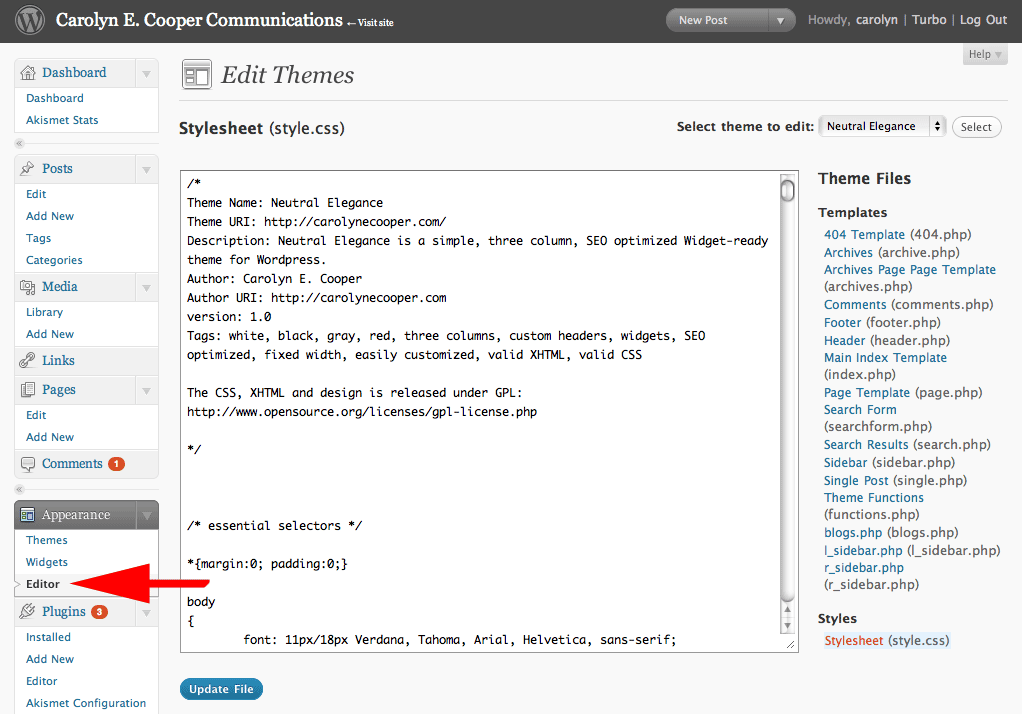Open the Widgets menu item
Screen dimensions: 1022x714
click(46, 562)
